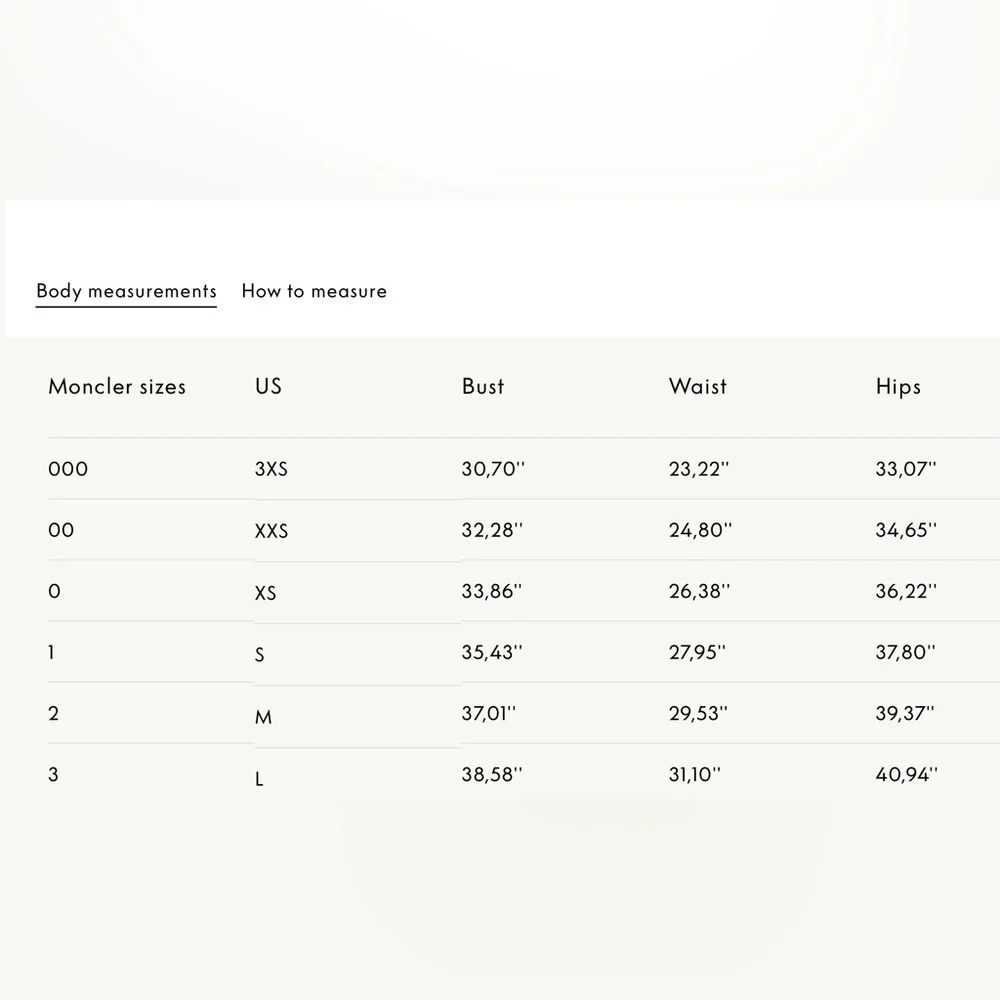
Task: Click the XS size cell
Action: [x=265, y=593]
